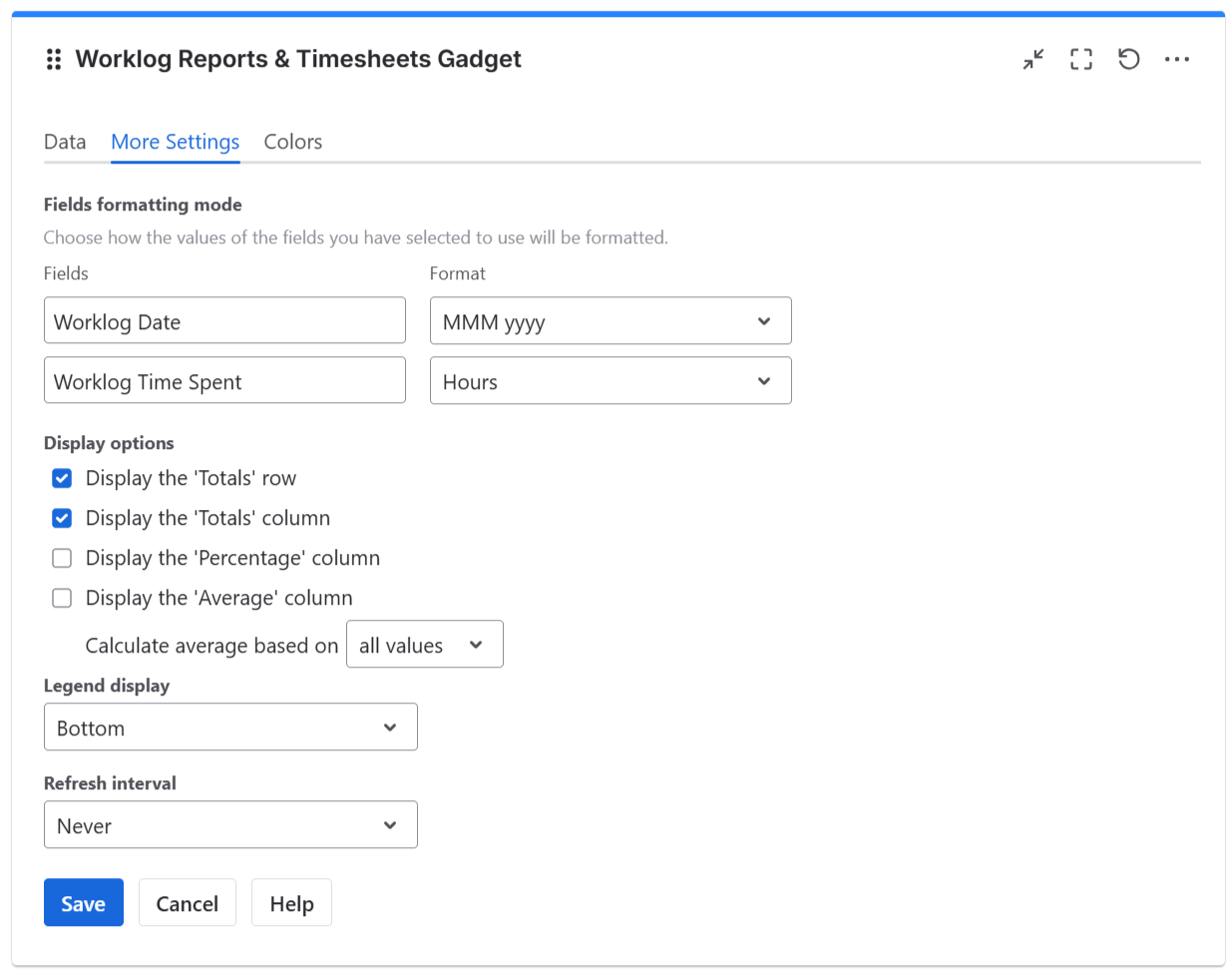Refresh the gadget with the reload icon
The image size is (1232, 980).
coord(1128,59)
